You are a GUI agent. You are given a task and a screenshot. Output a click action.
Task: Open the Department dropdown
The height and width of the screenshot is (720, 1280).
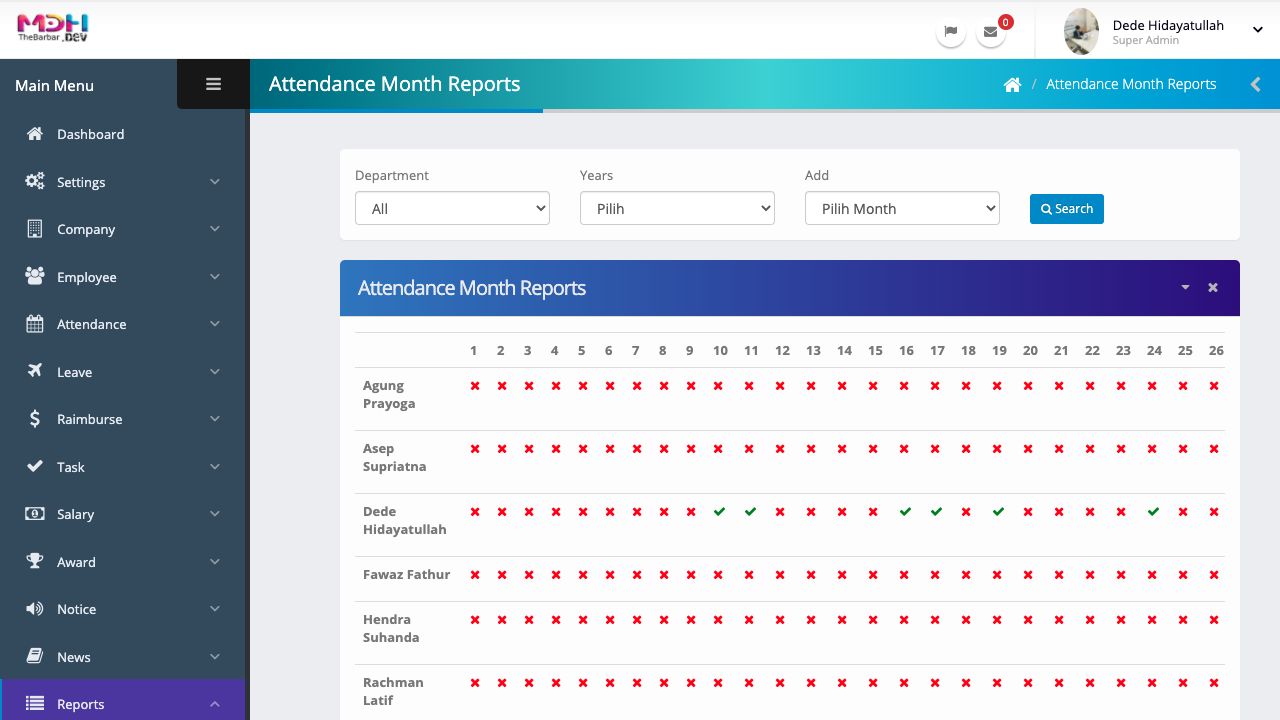[452, 208]
